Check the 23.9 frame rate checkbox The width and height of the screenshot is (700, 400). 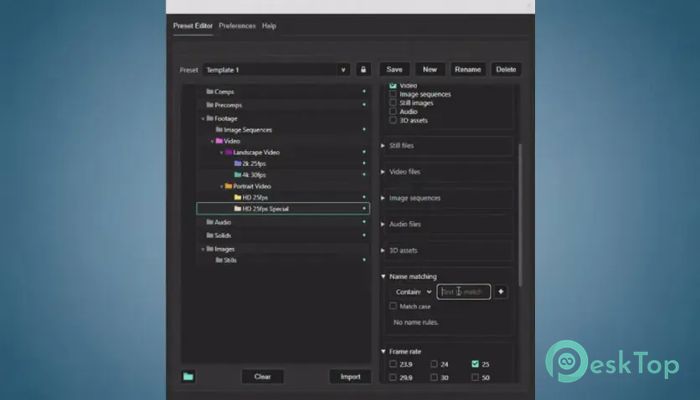tap(393, 364)
